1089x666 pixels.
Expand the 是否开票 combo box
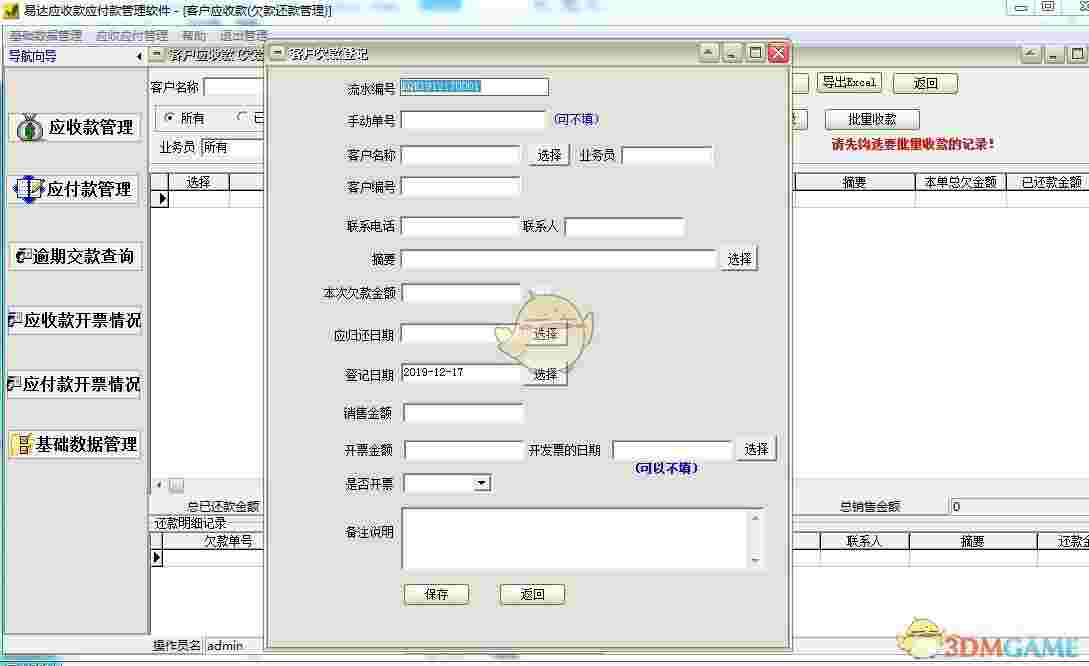click(481, 483)
